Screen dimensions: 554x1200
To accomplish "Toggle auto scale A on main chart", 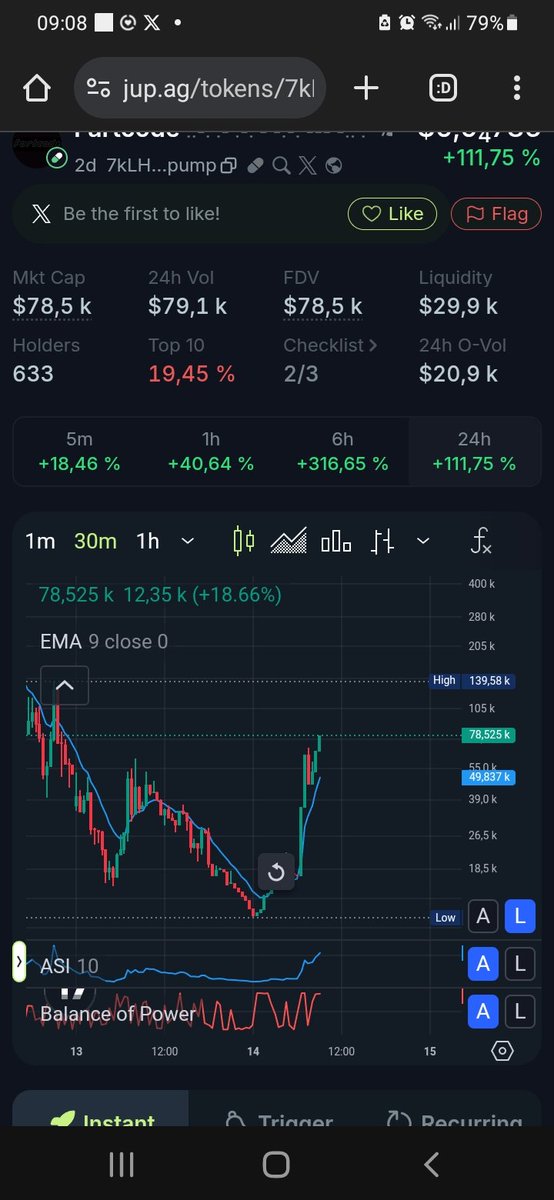I will point(483,915).
